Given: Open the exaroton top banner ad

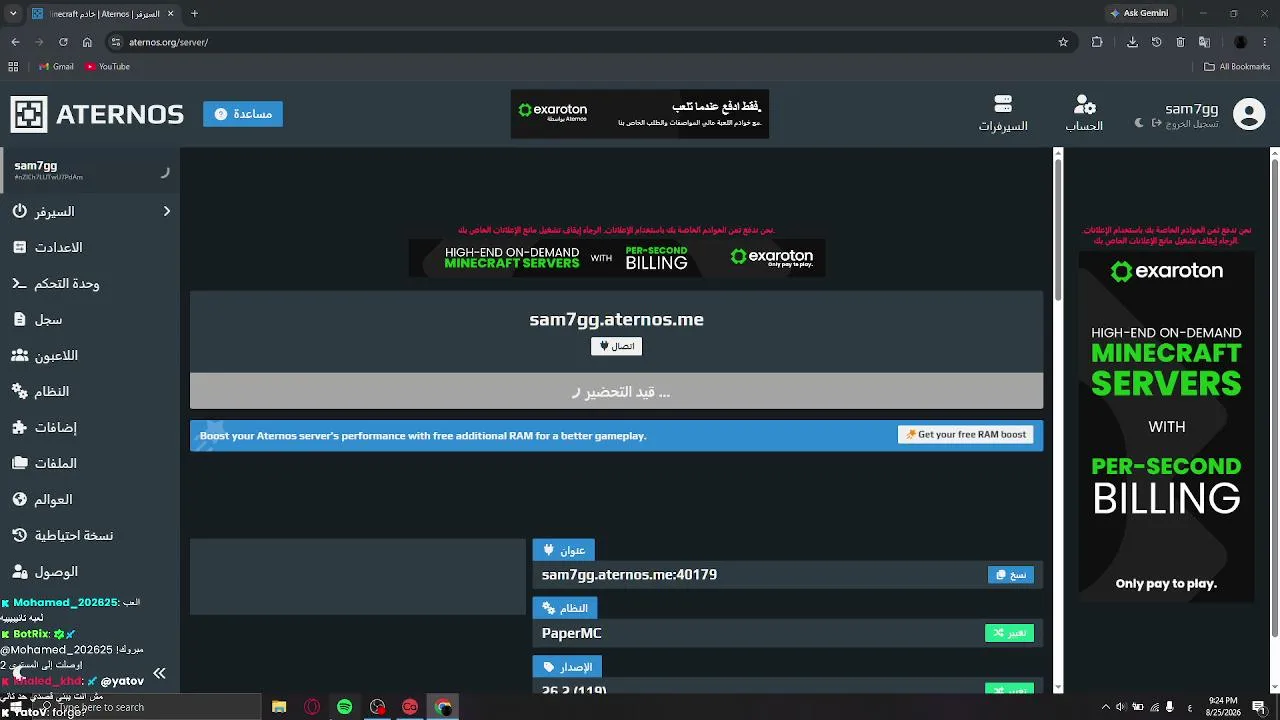Looking at the screenshot, I should [640, 114].
